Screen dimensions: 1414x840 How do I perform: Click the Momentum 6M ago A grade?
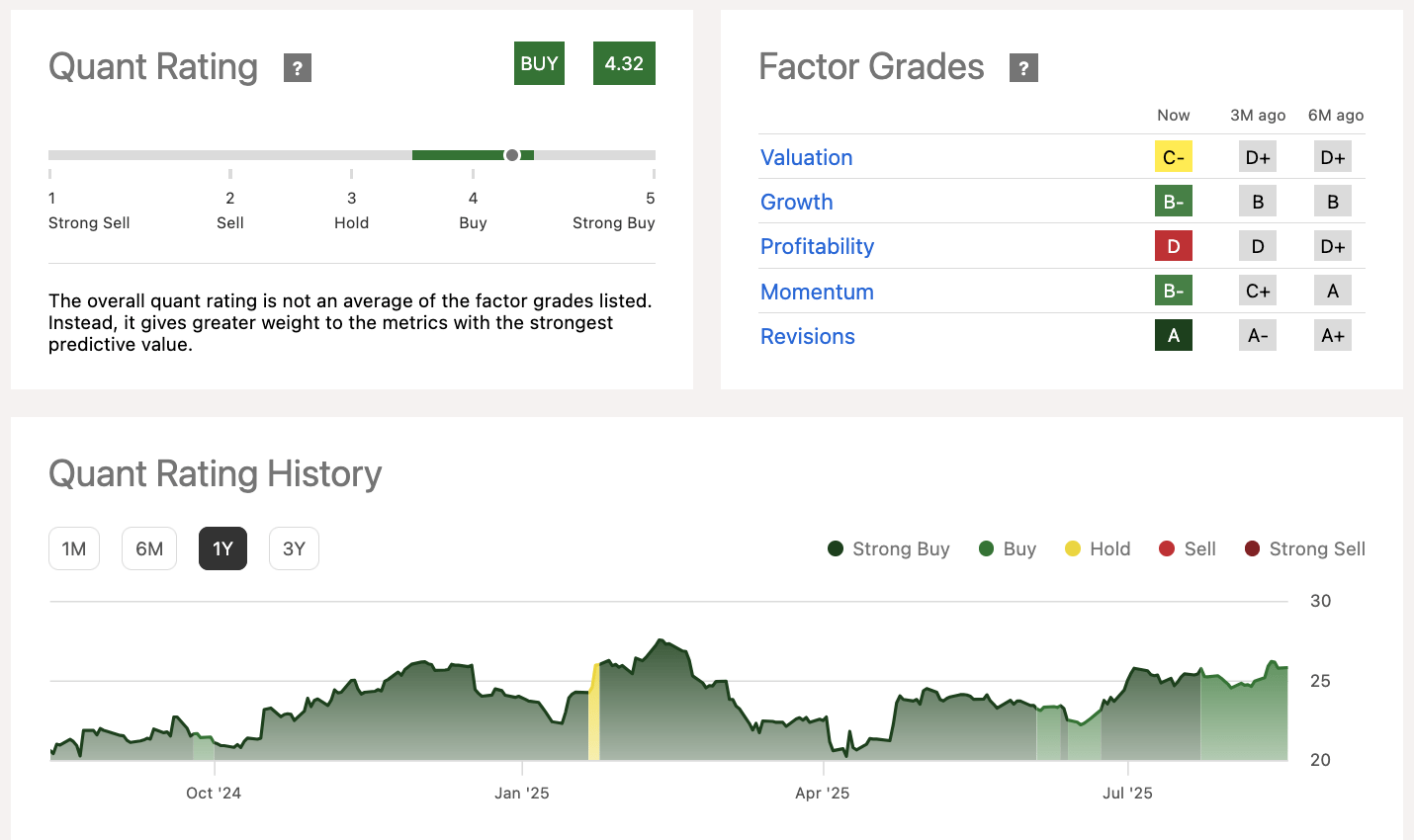coord(1333,292)
